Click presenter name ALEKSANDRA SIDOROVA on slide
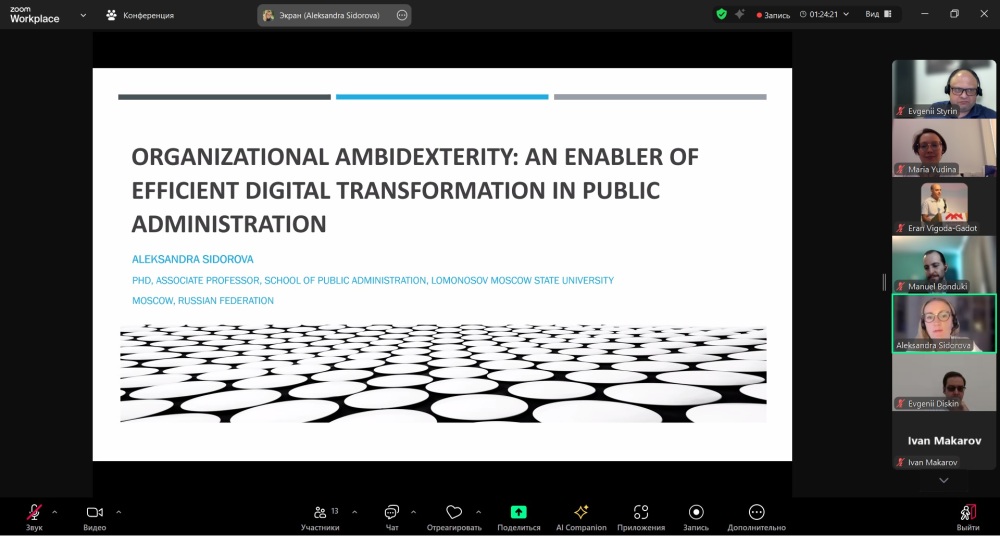 point(193,260)
